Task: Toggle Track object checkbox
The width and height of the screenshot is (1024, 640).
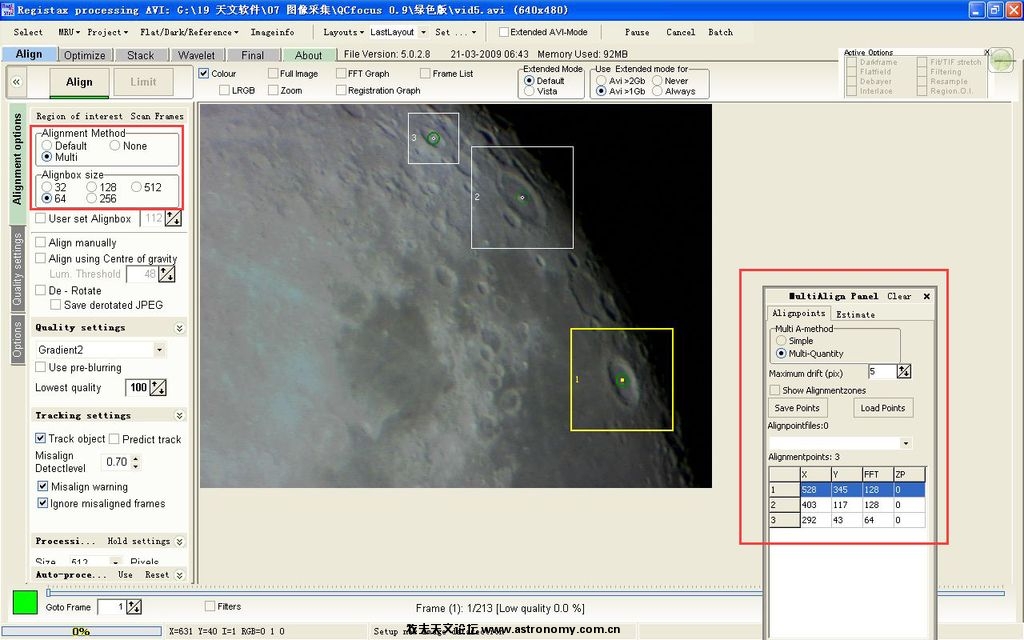Action: click(x=40, y=438)
